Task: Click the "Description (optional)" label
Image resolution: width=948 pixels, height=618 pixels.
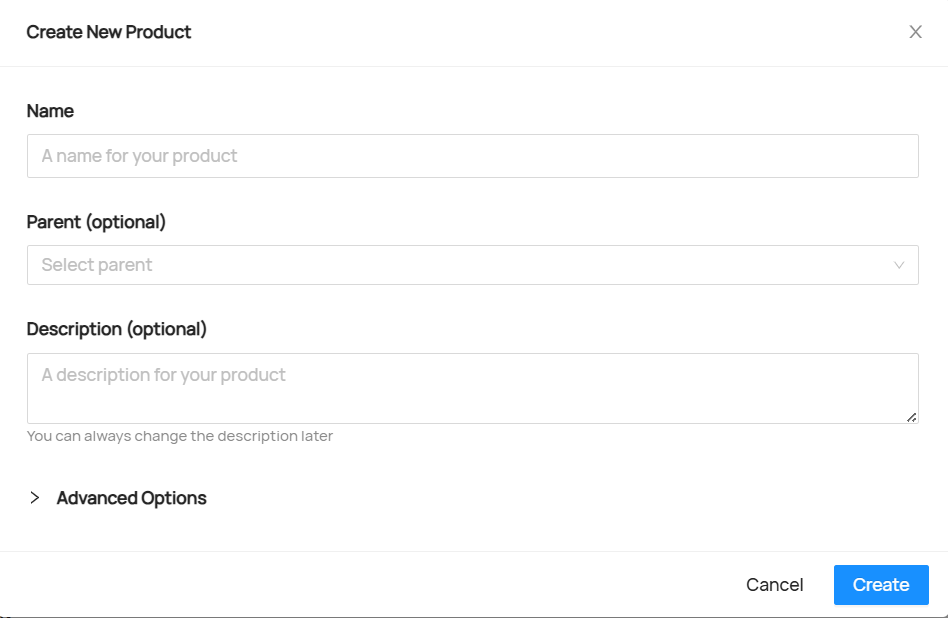Action: point(116,329)
